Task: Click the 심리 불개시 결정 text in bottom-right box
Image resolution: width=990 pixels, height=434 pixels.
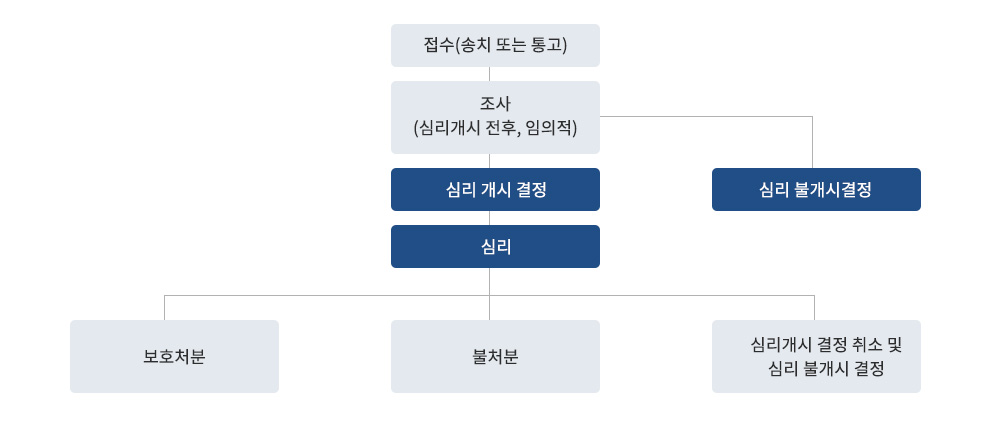Action: click(826, 369)
